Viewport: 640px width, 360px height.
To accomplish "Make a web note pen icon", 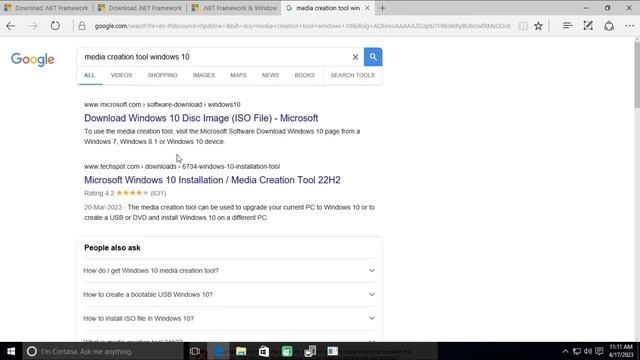I will (x=588, y=26).
